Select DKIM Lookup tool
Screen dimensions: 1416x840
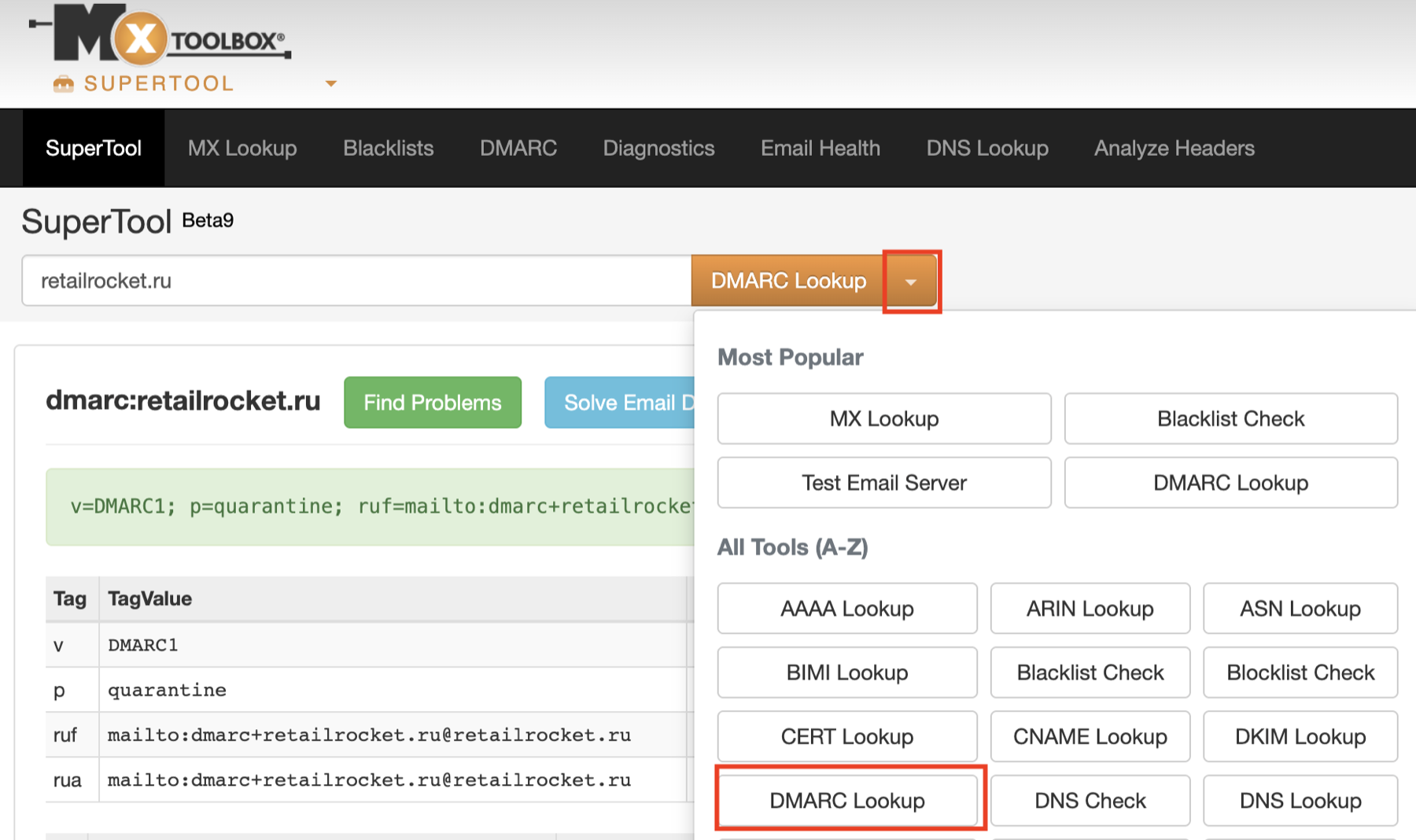1300,736
